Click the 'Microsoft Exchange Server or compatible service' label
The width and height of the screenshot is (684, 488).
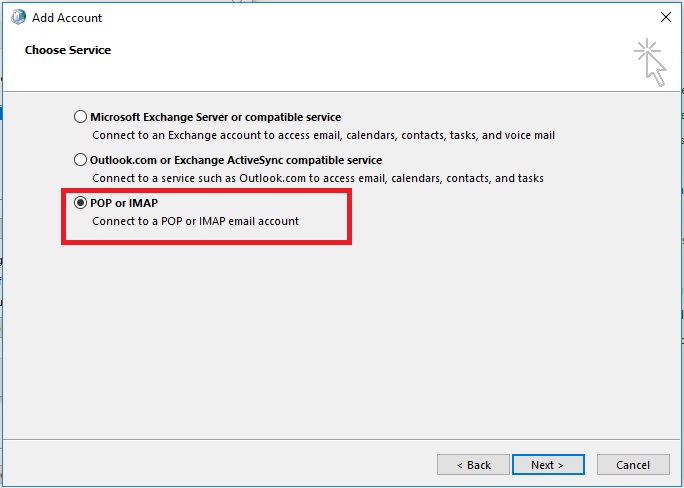[215, 117]
